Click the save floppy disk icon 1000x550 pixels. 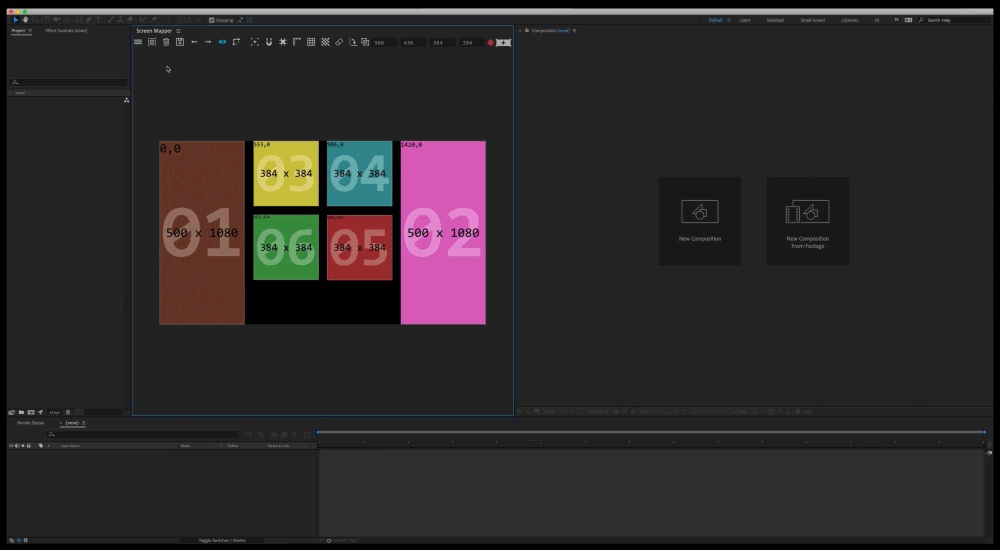180,42
